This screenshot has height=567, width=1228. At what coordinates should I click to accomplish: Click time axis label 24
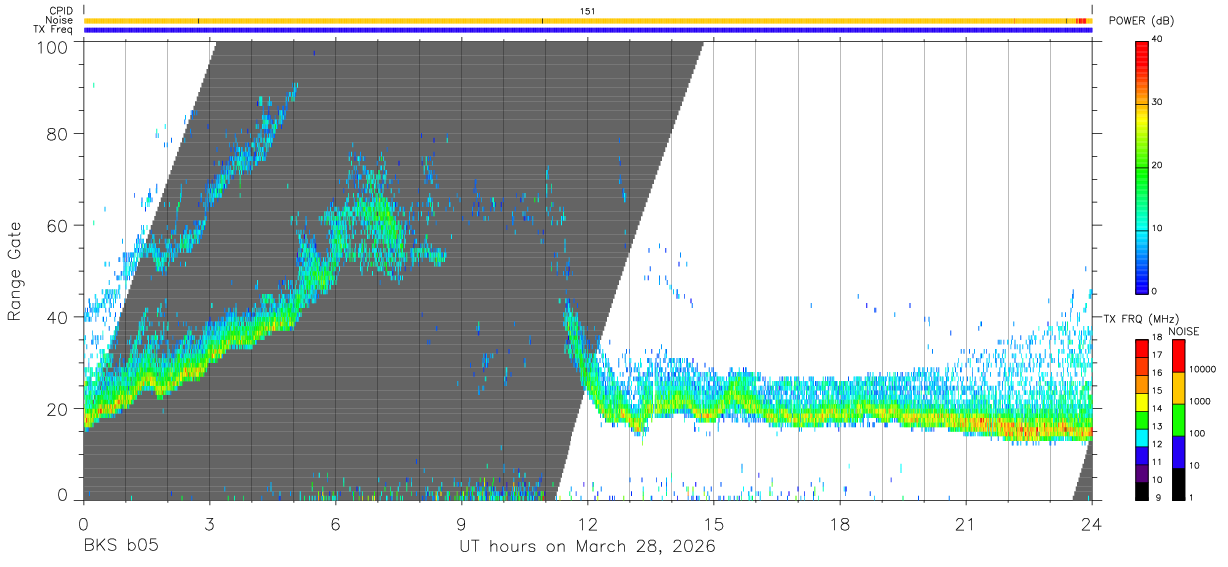1092,524
